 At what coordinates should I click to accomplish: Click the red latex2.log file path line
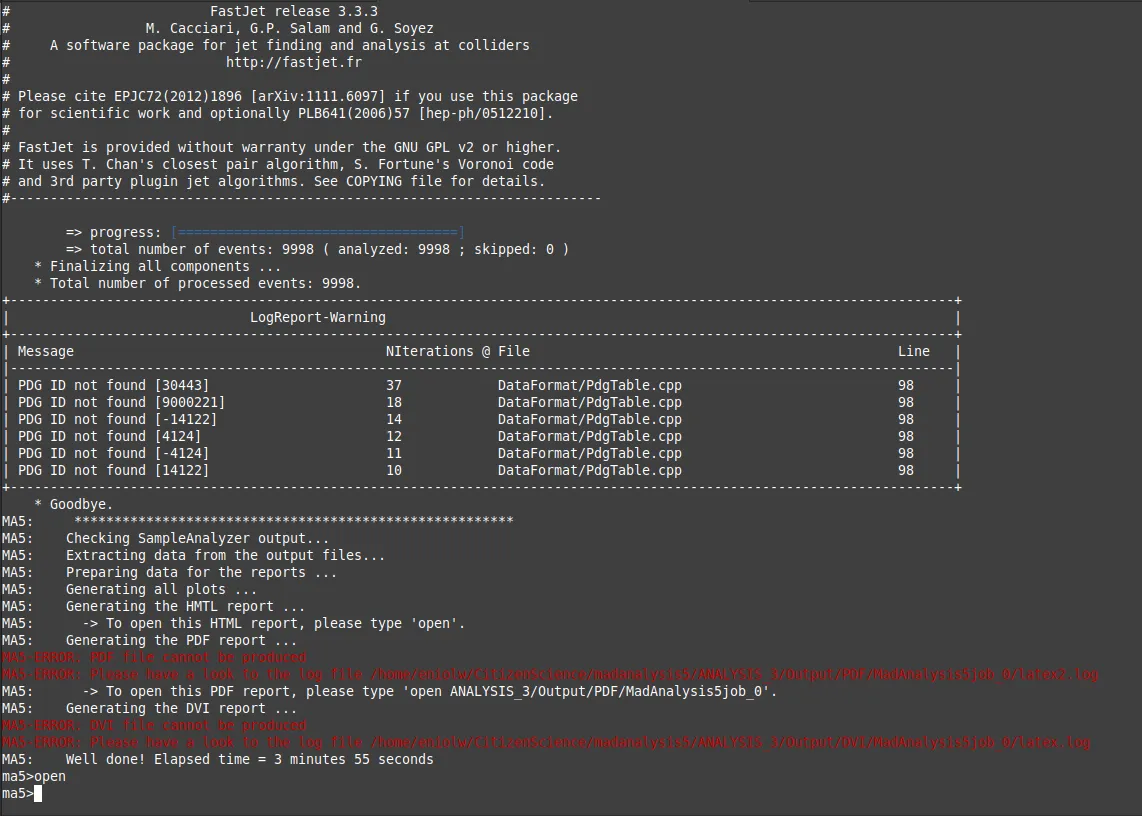tap(550, 675)
